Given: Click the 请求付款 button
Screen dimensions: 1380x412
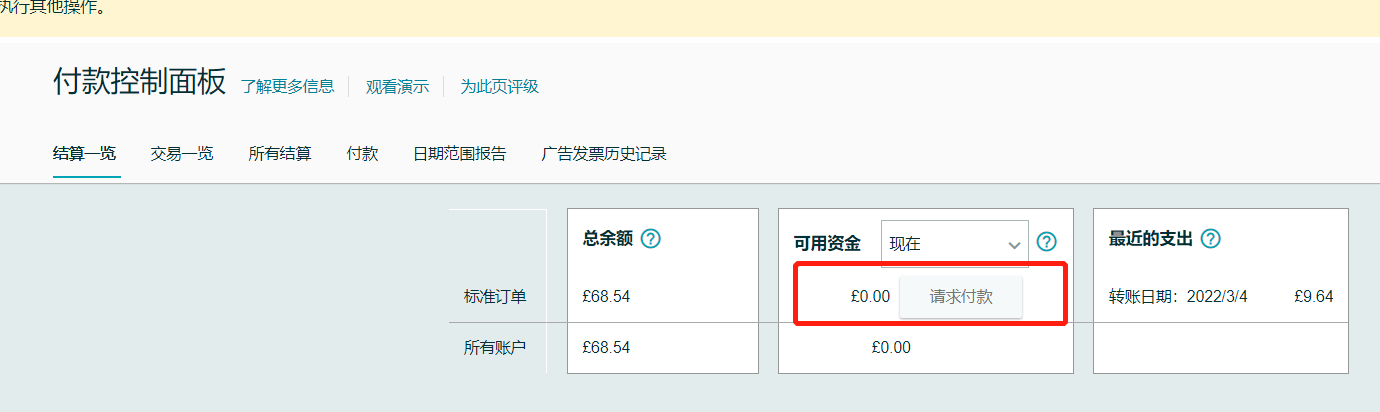Looking at the screenshot, I should [961, 297].
